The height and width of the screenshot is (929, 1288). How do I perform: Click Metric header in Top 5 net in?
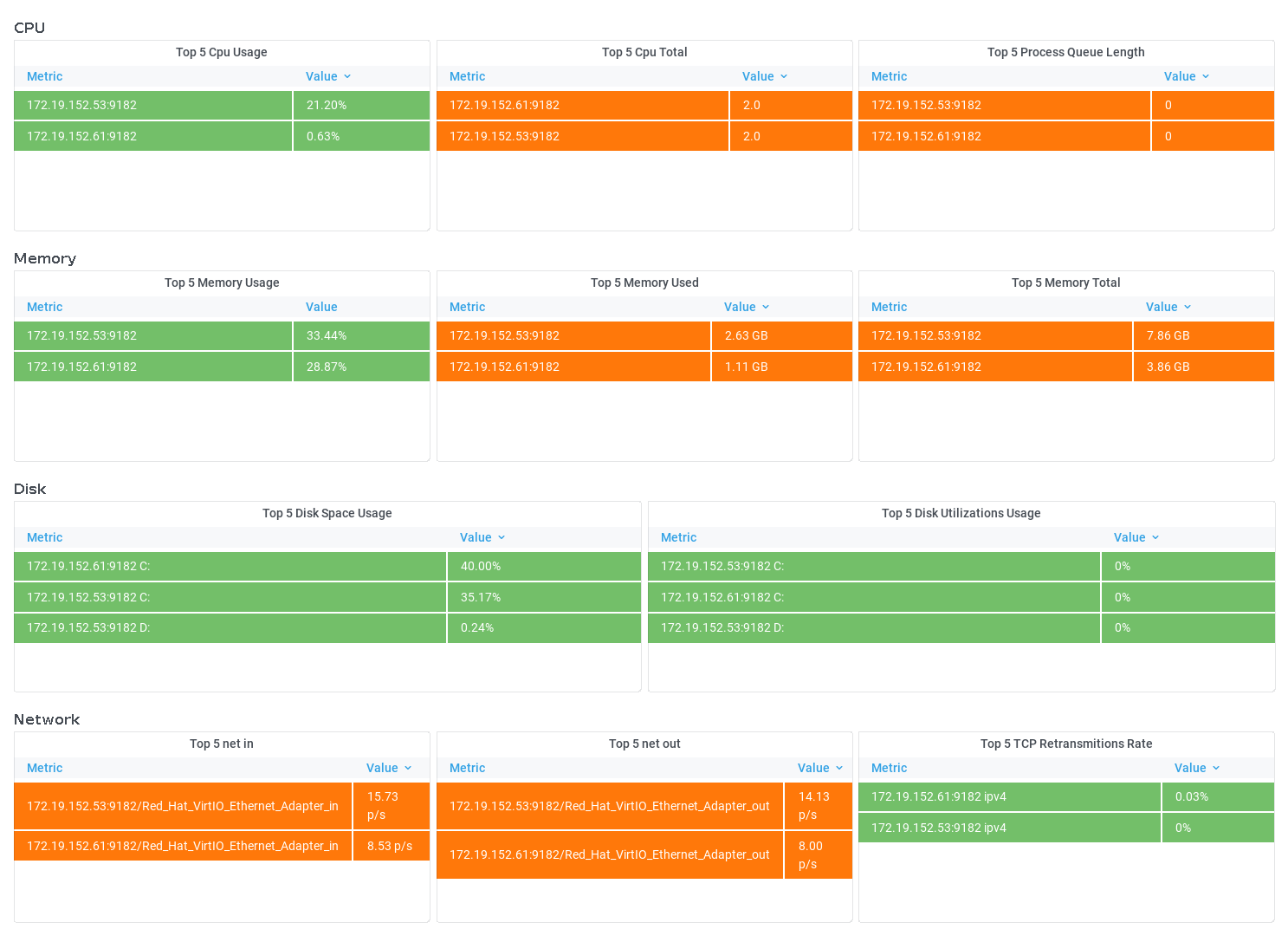pyautogui.click(x=45, y=768)
